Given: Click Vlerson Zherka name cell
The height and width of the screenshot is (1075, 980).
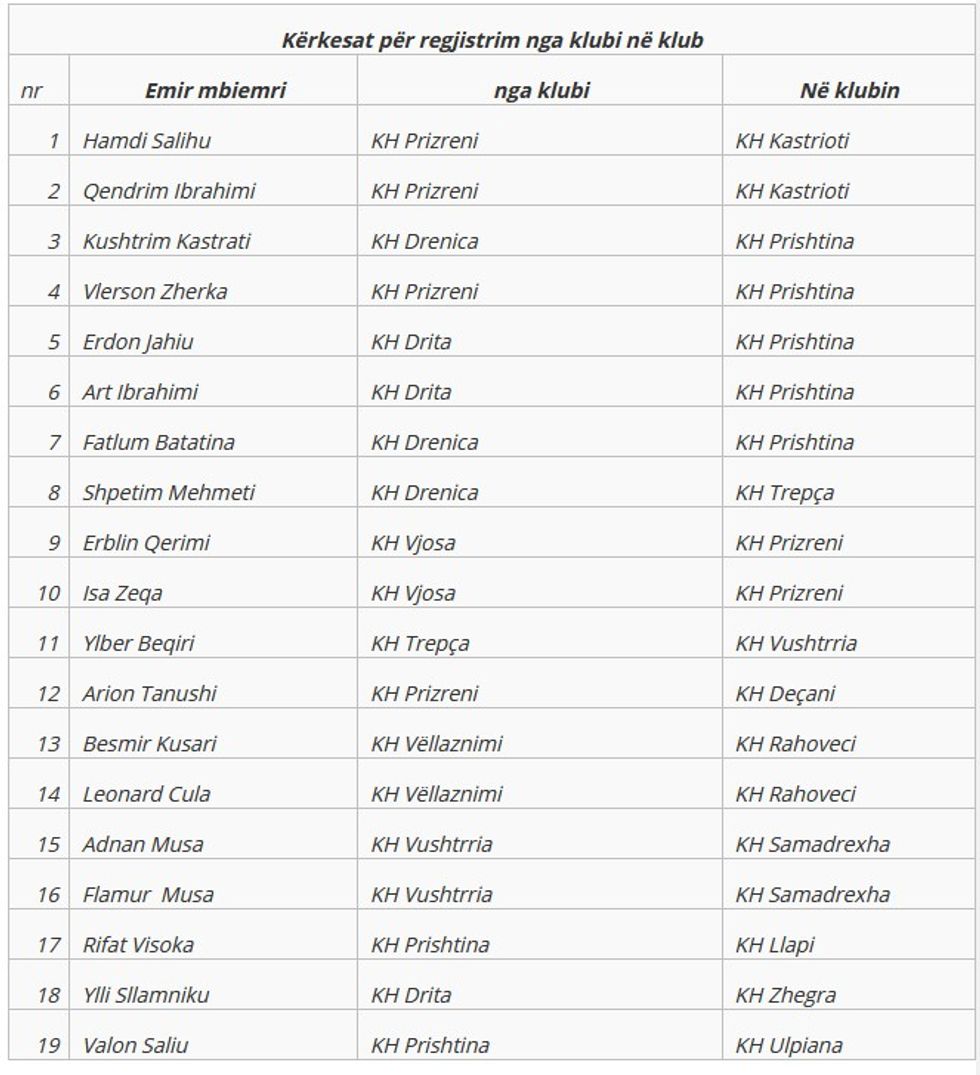Looking at the screenshot, I should click(155, 292).
